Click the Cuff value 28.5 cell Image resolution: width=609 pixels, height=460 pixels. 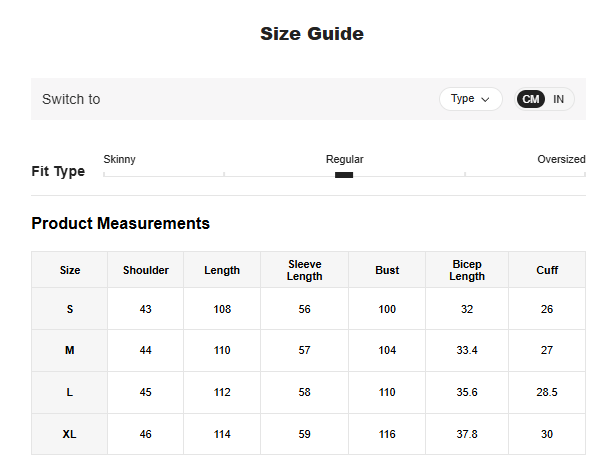547,392
